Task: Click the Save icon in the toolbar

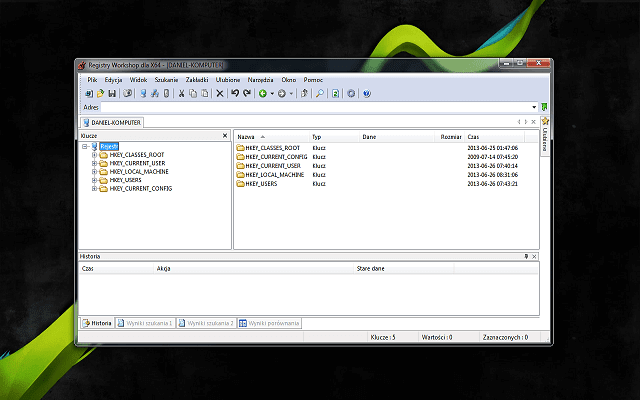Action: click(112, 93)
